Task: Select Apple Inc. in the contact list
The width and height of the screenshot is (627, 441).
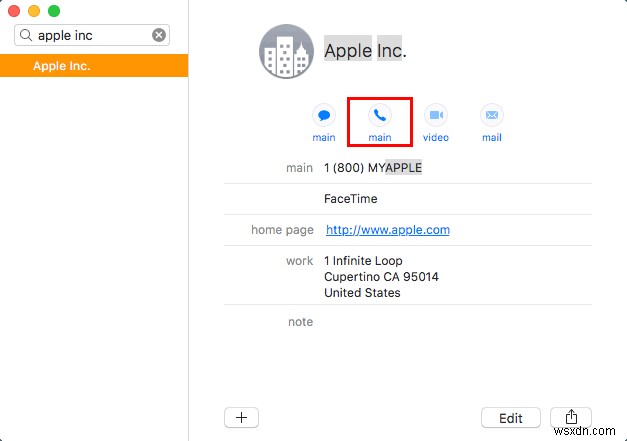Action: click(x=94, y=66)
